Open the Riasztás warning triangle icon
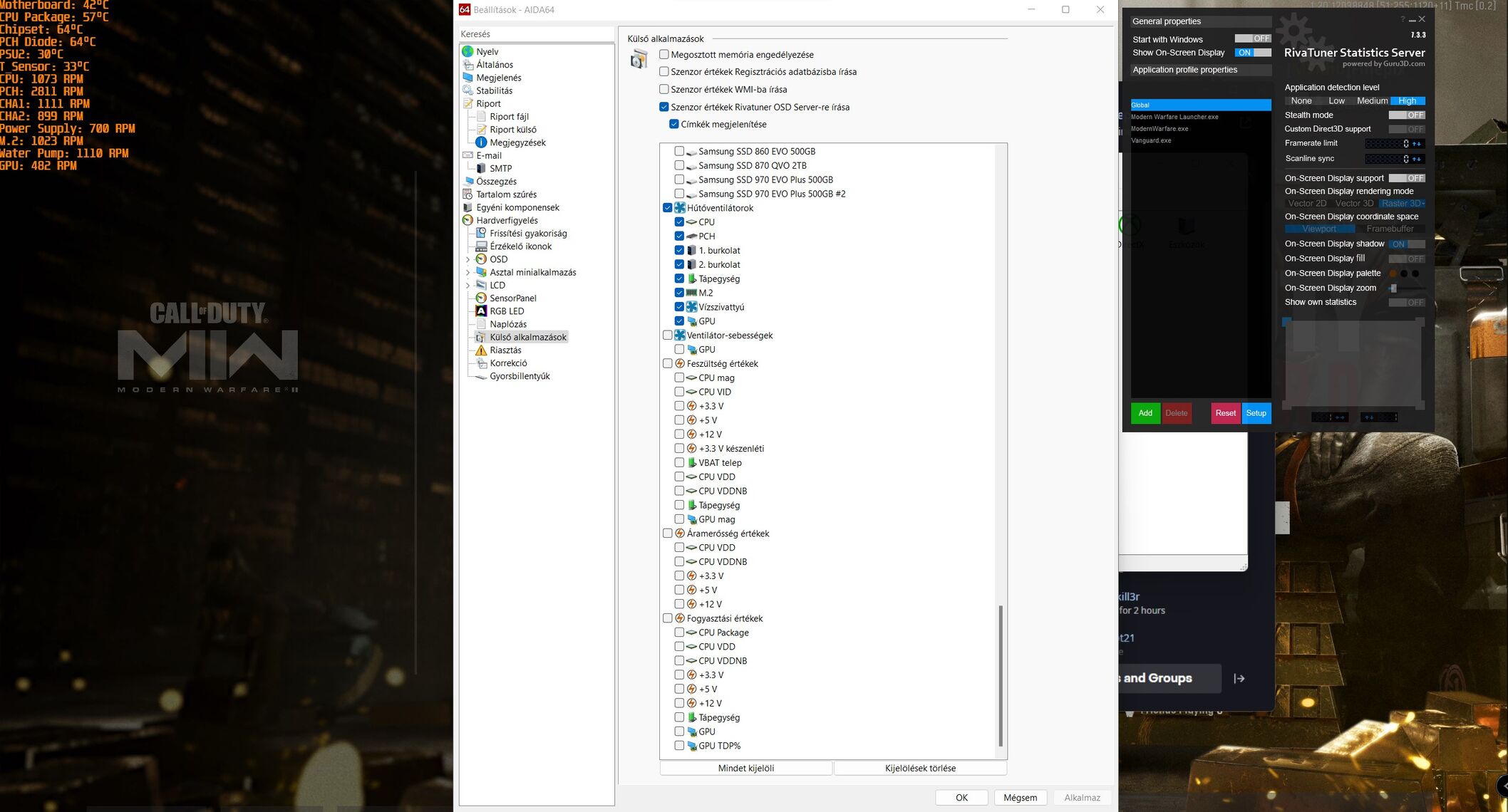This screenshot has height=812, width=1508. tap(481, 350)
